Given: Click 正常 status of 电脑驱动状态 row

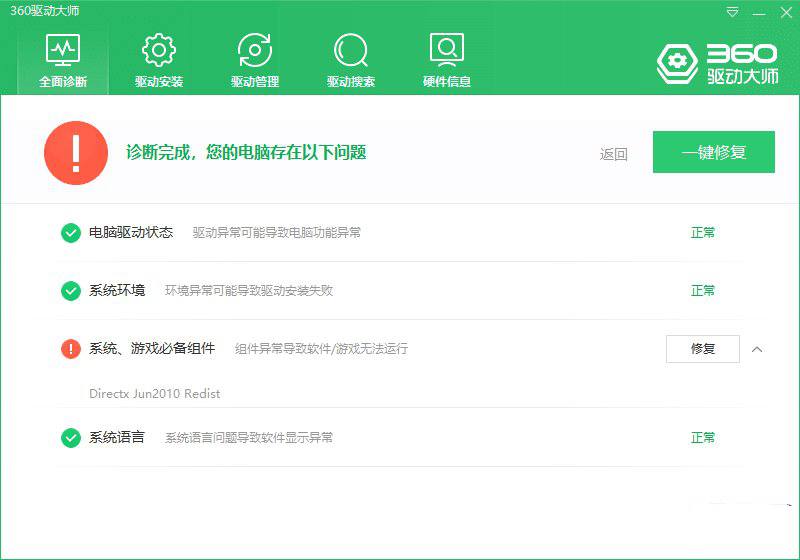Looking at the screenshot, I should tap(703, 233).
